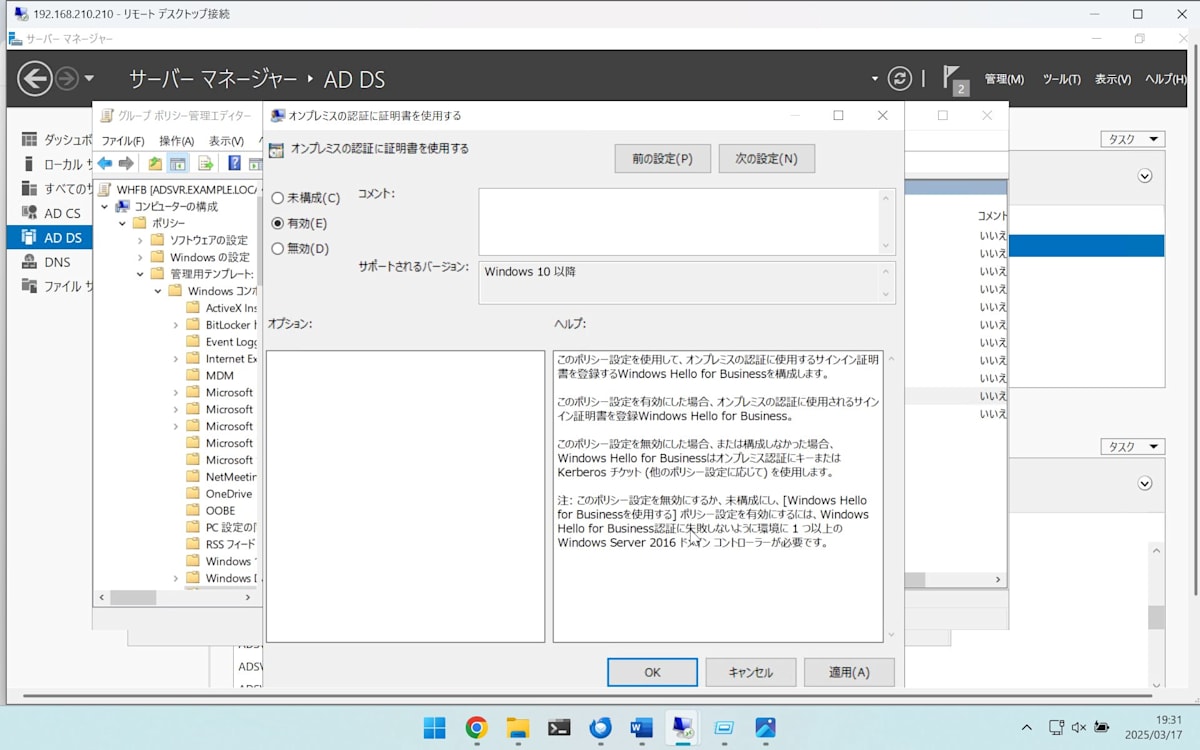
Task: Open the notifications flag showing 2 alerts
Action: click(x=953, y=78)
